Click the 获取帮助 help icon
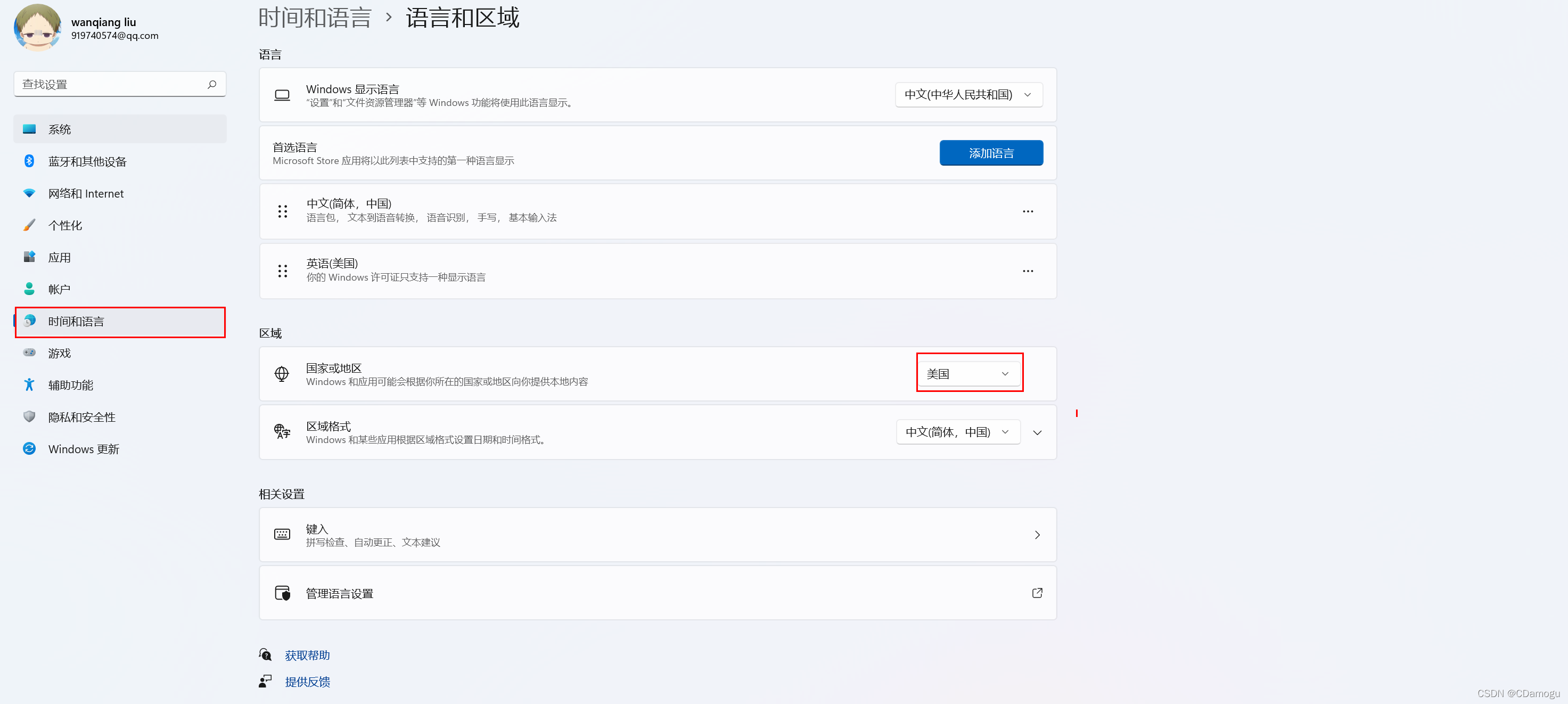Screen dimensions: 1568x704 coord(265,654)
